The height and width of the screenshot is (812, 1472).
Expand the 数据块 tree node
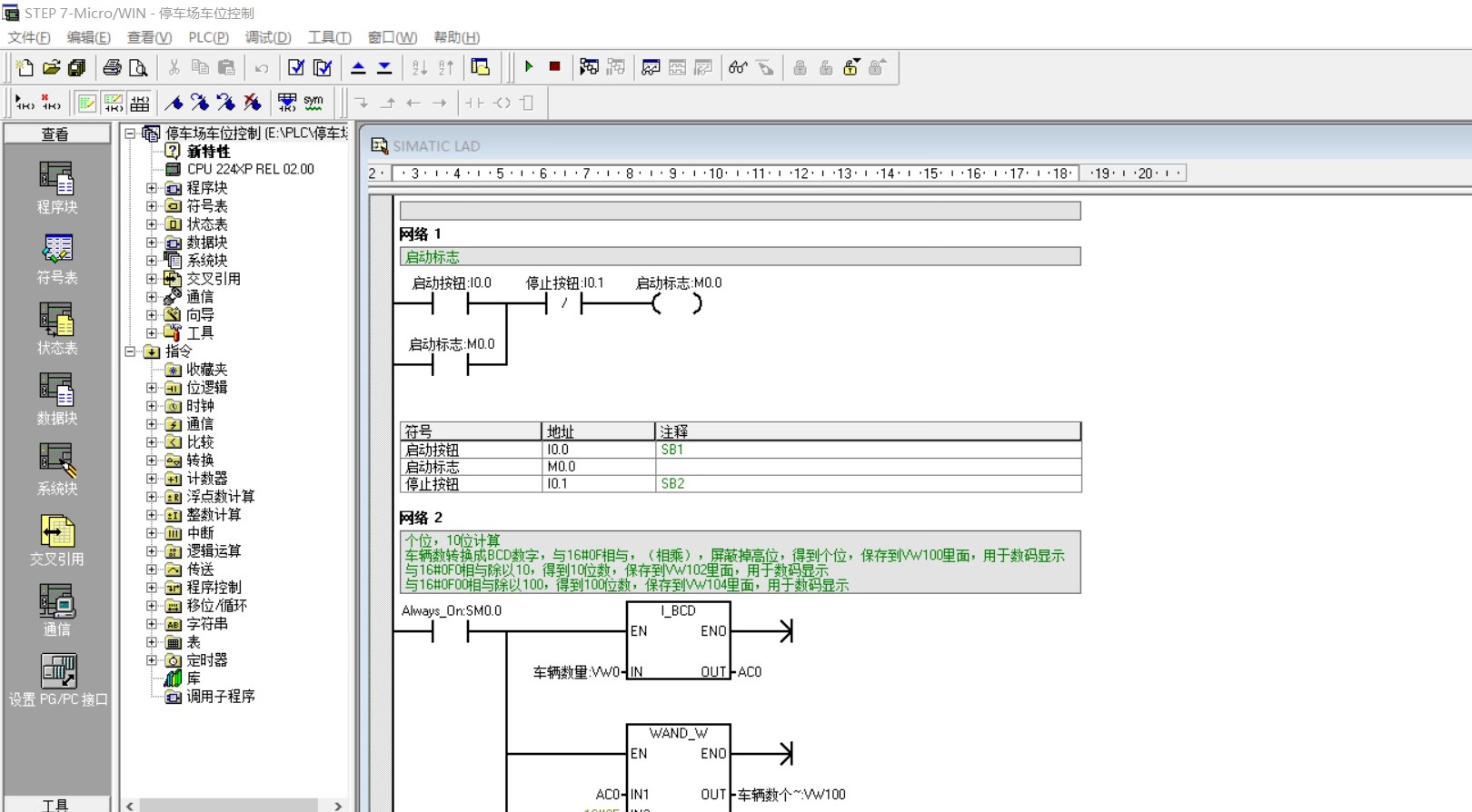pos(152,243)
